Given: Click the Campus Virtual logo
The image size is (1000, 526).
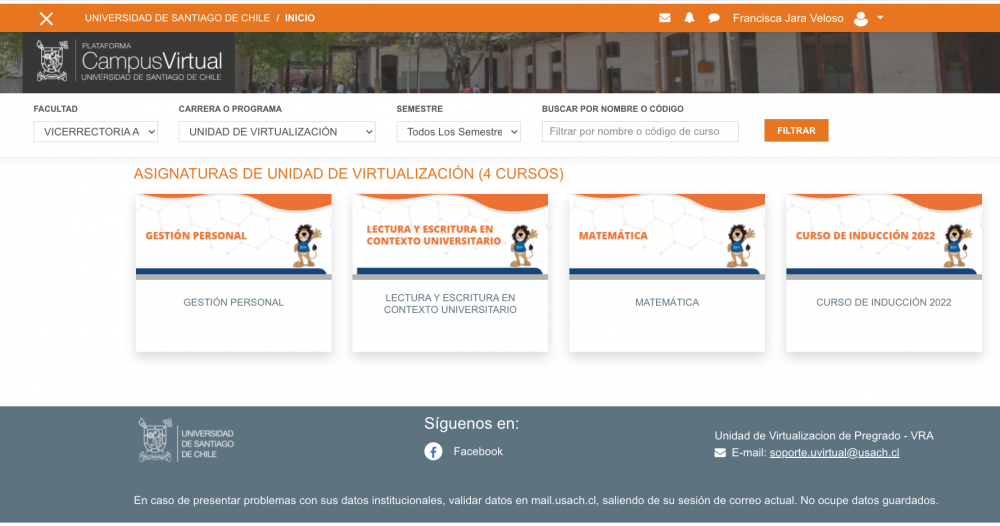Looking at the screenshot, I should pos(129,61).
